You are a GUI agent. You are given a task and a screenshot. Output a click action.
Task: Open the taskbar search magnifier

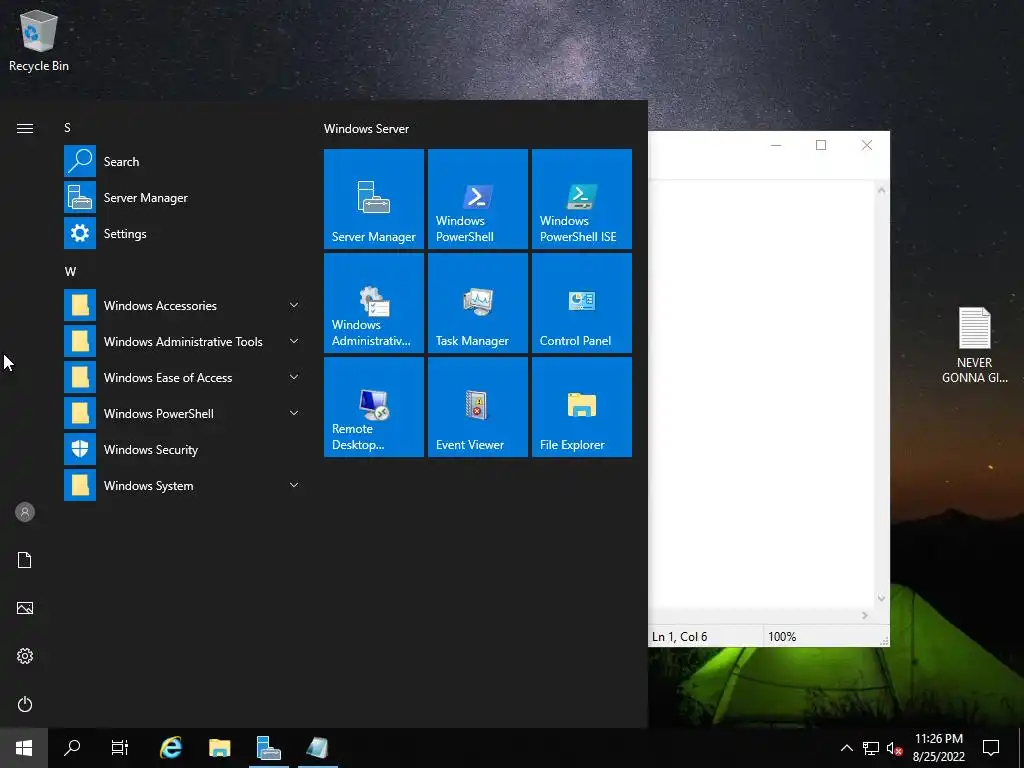pyautogui.click(x=72, y=748)
